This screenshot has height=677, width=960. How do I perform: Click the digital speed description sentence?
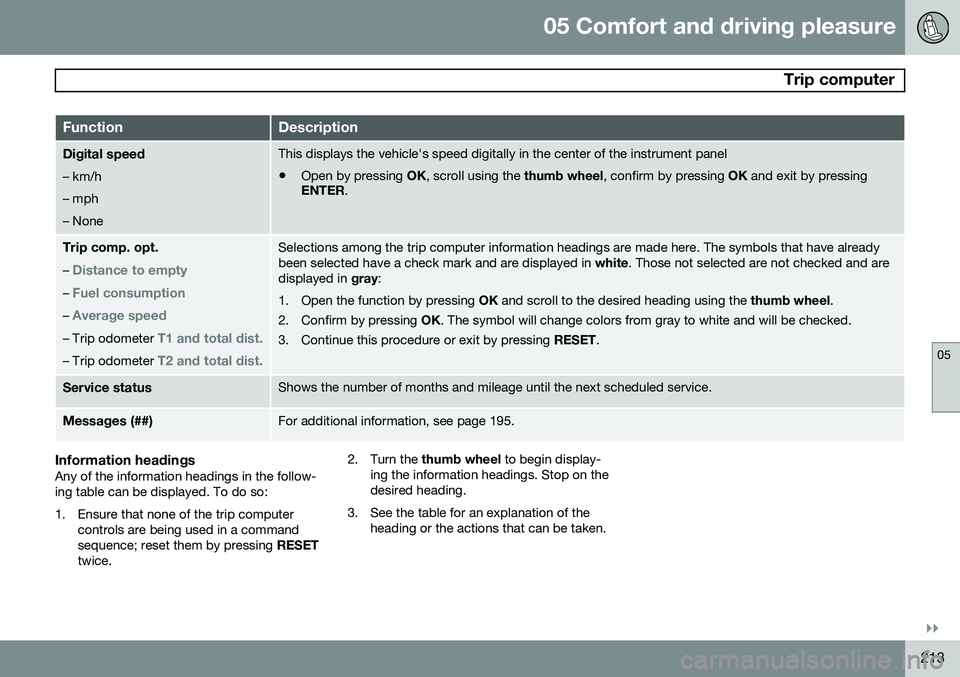click(x=503, y=154)
